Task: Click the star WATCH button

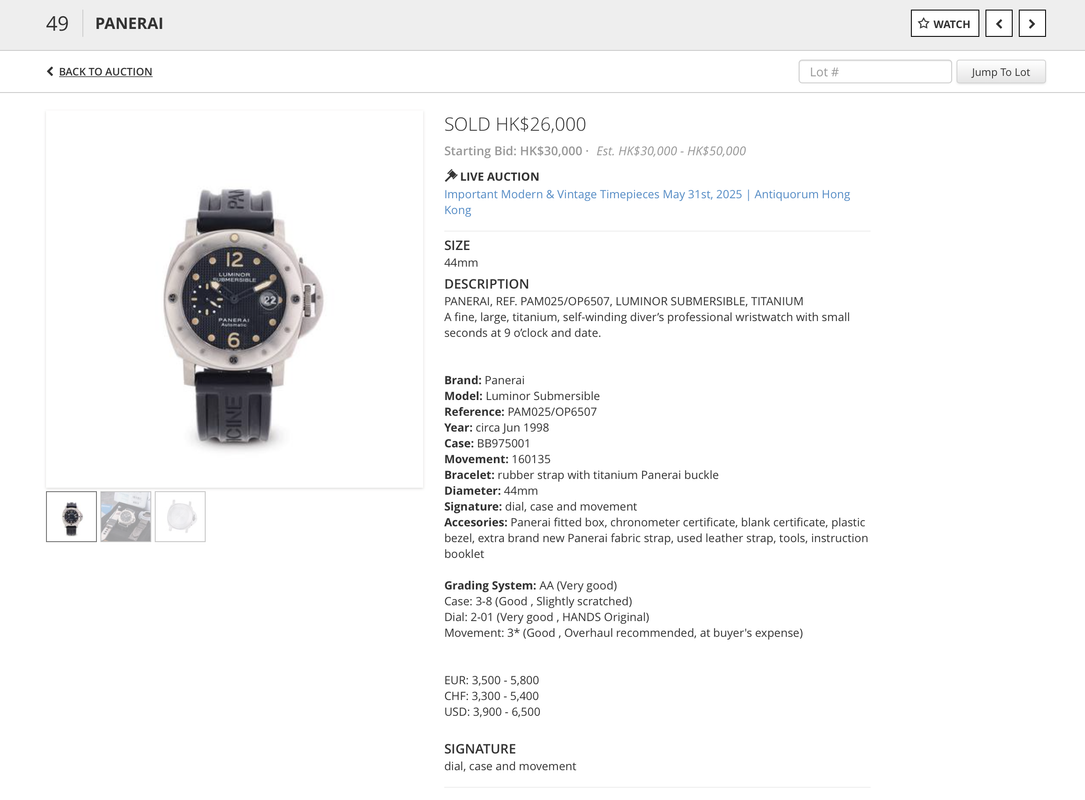Action: pyautogui.click(x=945, y=24)
